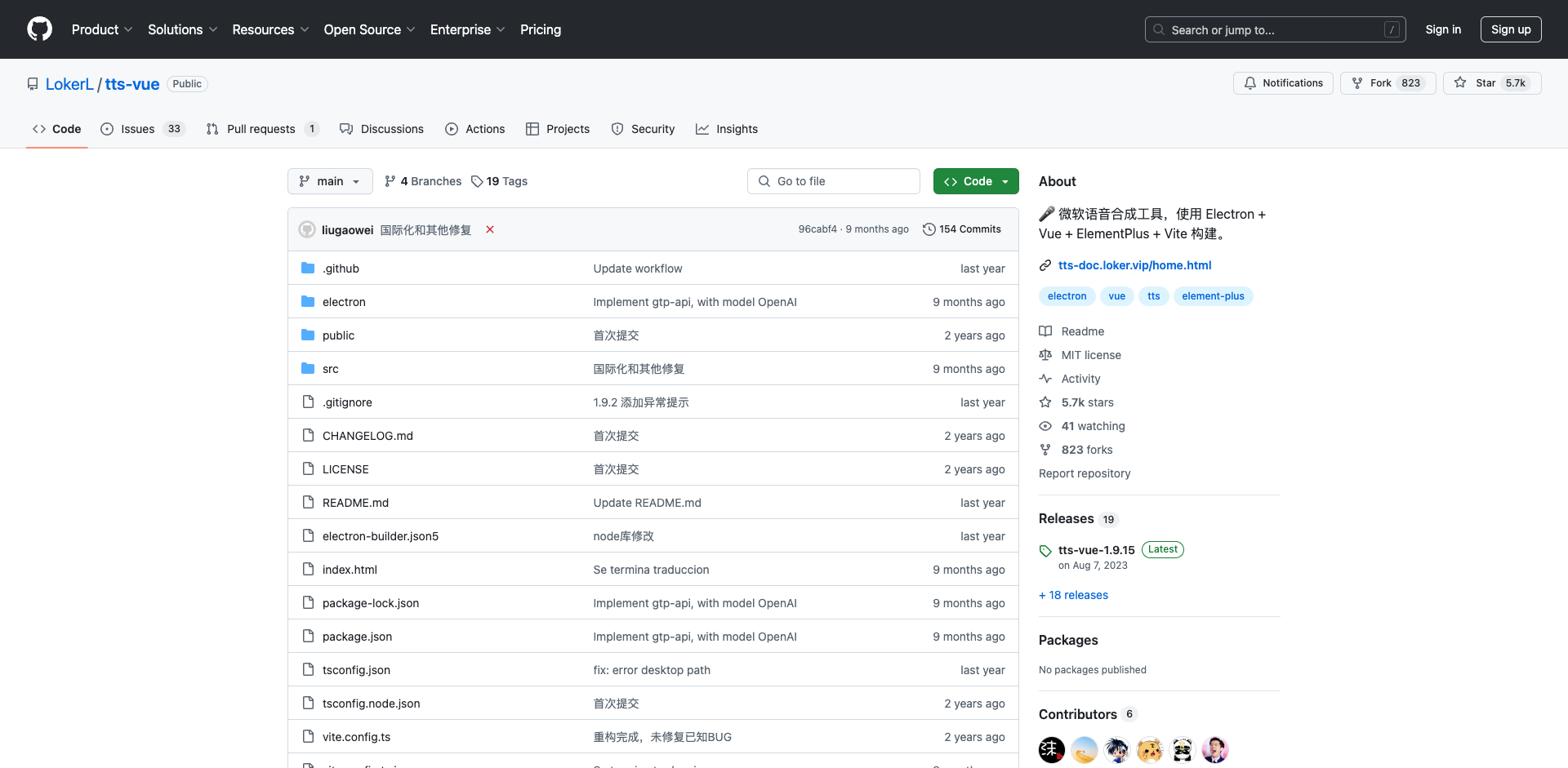
Task: View the 5.7k stars list
Action: point(1076,402)
